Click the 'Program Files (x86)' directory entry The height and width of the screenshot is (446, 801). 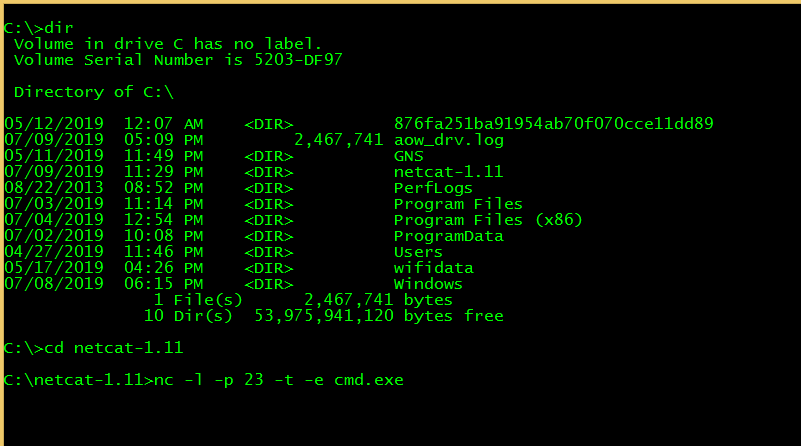(488, 220)
